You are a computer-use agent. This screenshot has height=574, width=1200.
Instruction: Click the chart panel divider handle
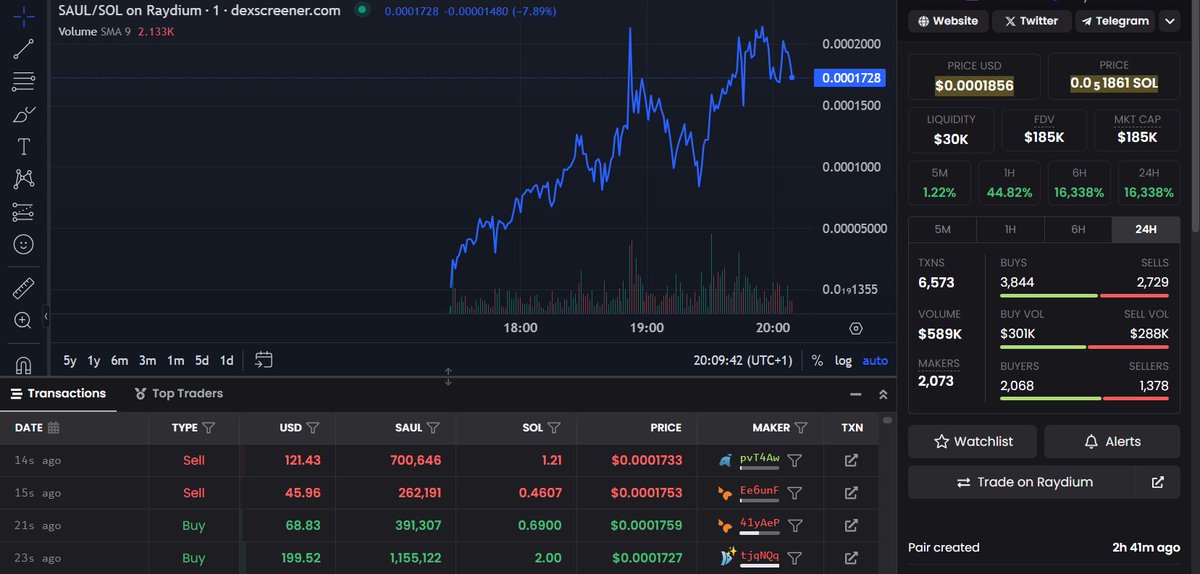(448, 377)
